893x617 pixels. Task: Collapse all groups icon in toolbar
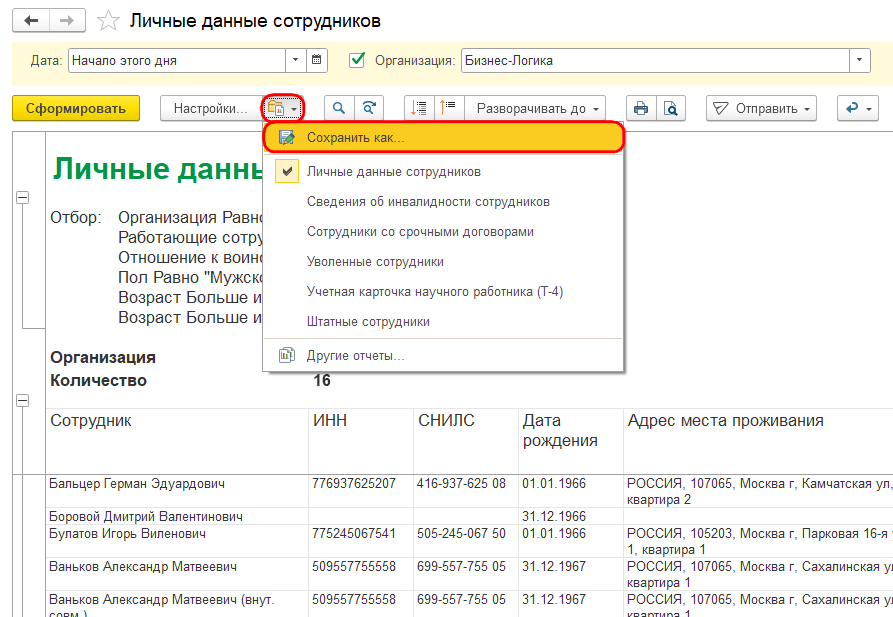[449, 108]
